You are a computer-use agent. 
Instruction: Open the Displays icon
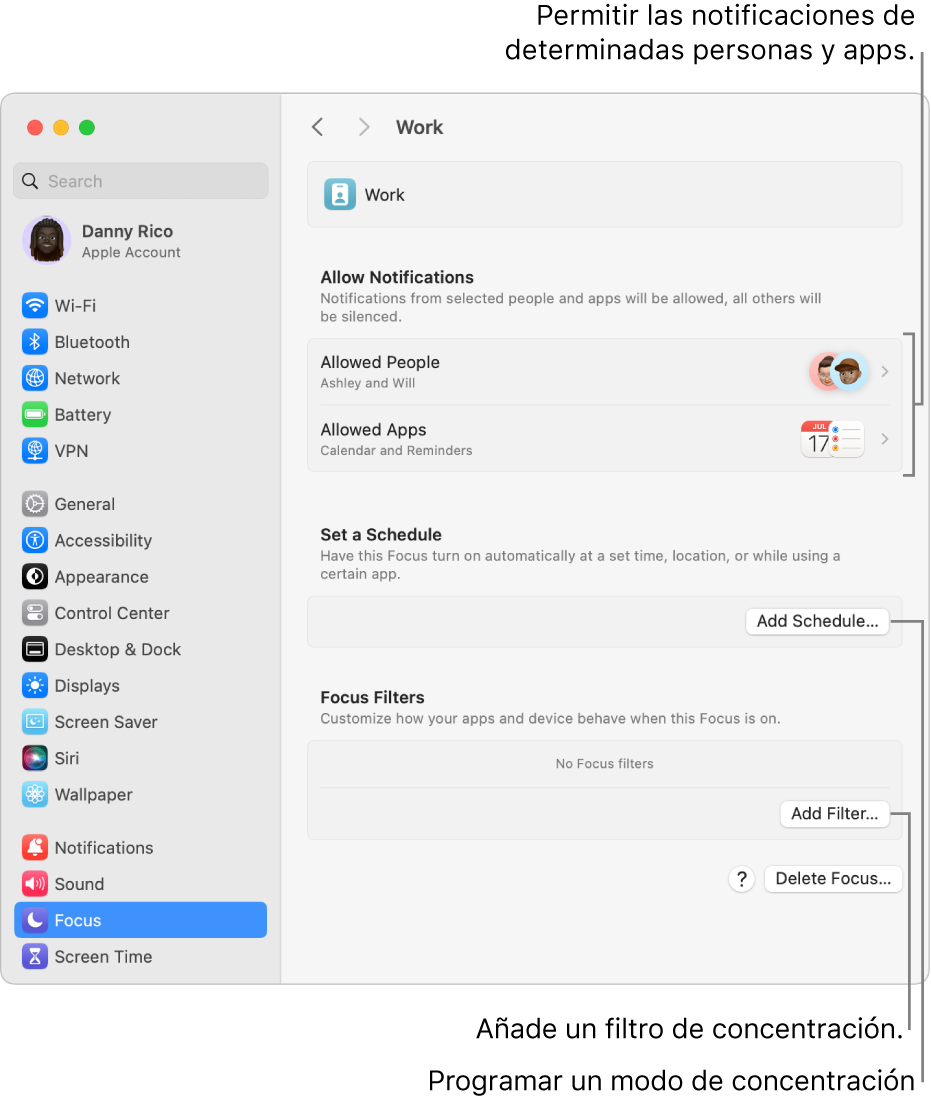coord(34,685)
